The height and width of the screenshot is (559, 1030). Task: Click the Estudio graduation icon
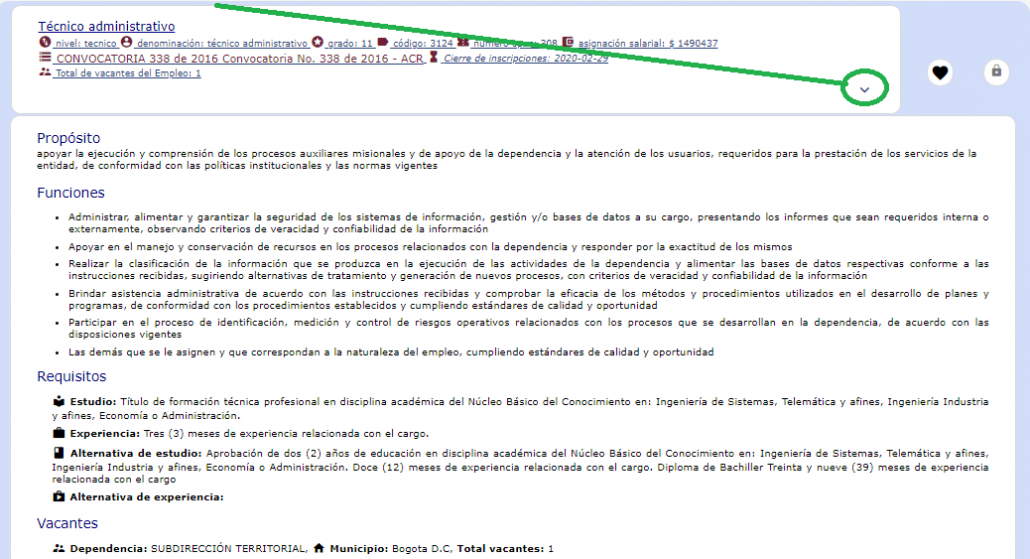[x=59, y=401]
